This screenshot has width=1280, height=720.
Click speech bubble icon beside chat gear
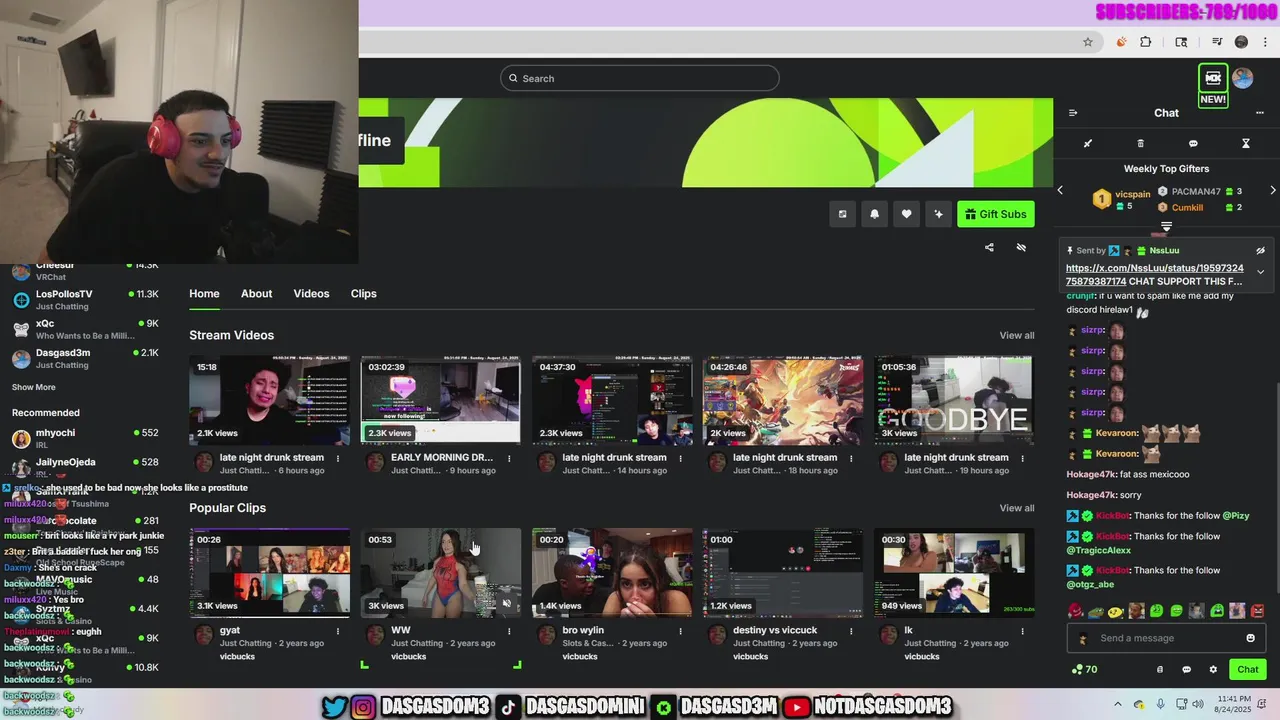(1186, 670)
